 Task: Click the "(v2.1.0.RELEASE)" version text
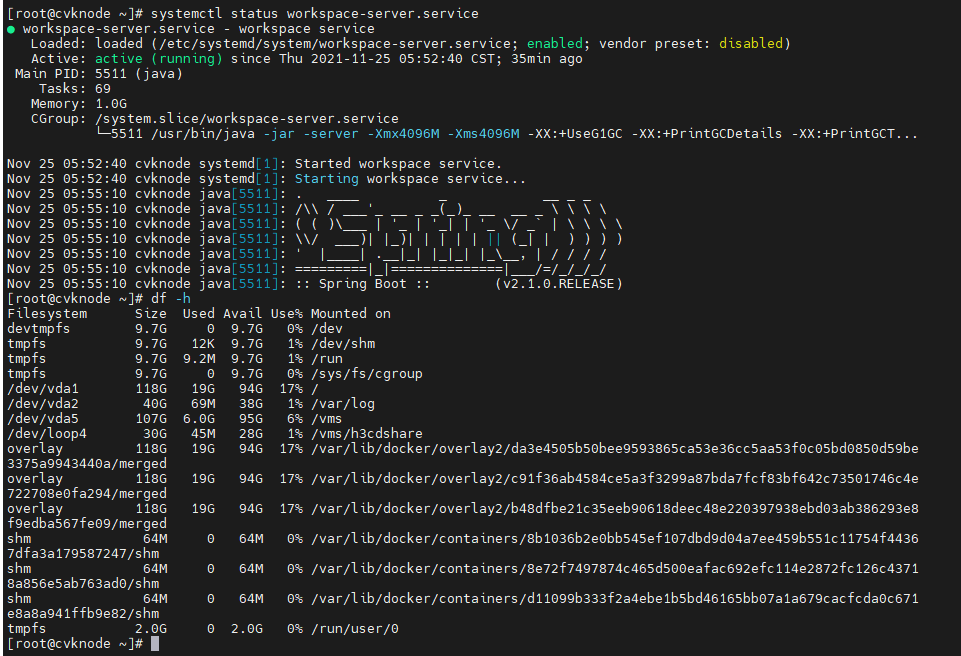tap(558, 284)
